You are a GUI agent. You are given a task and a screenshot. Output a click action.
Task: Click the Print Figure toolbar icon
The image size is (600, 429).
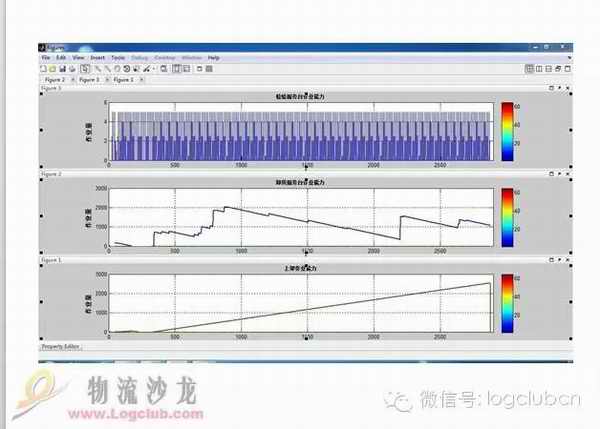[70, 68]
